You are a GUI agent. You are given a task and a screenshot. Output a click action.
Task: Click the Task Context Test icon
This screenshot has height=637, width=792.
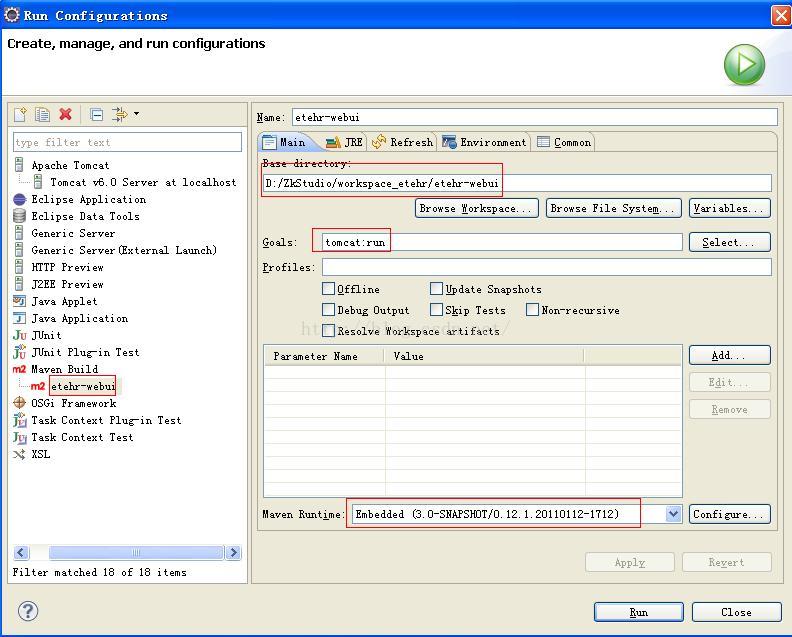coord(20,437)
